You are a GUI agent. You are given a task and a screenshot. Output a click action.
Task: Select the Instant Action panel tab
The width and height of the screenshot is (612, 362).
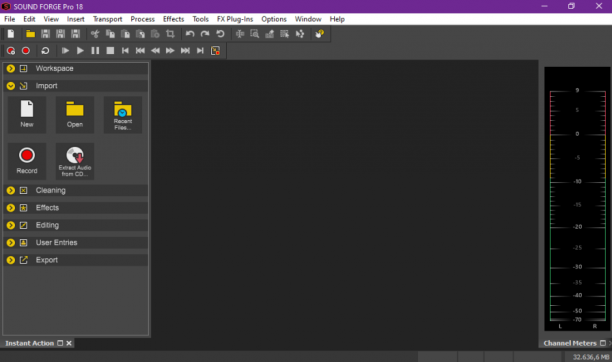(29, 343)
